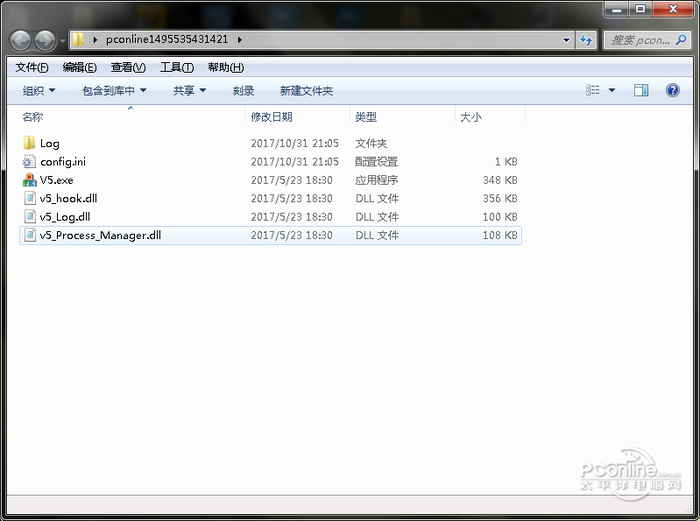Click the address bar refresh icon
The width and height of the screenshot is (700, 521).
point(586,40)
